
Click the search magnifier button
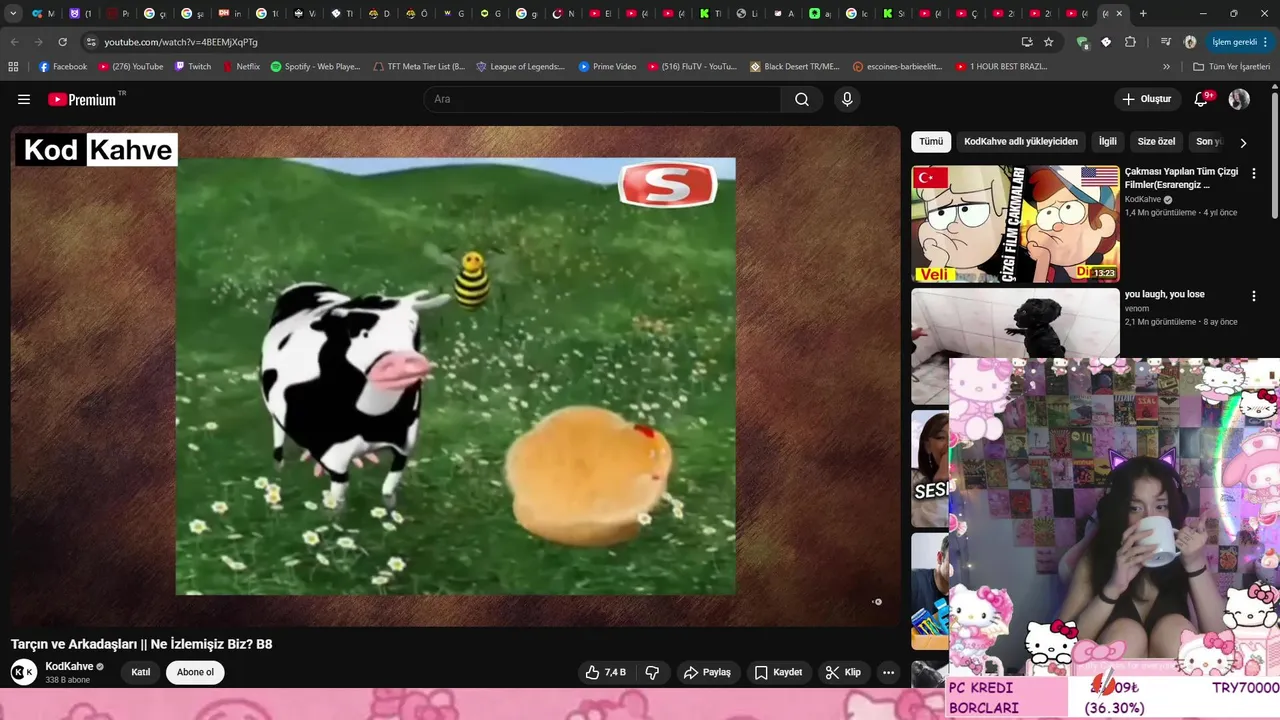click(802, 99)
